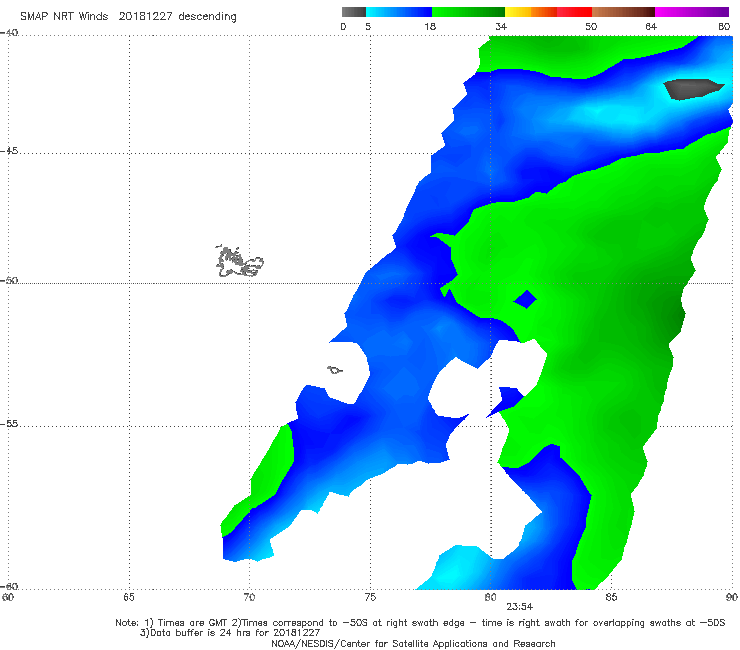The height and width of the screenshot is (650, 740).
Task: Click the yellow-orange segment of the color bar
Action: point(531,12)
